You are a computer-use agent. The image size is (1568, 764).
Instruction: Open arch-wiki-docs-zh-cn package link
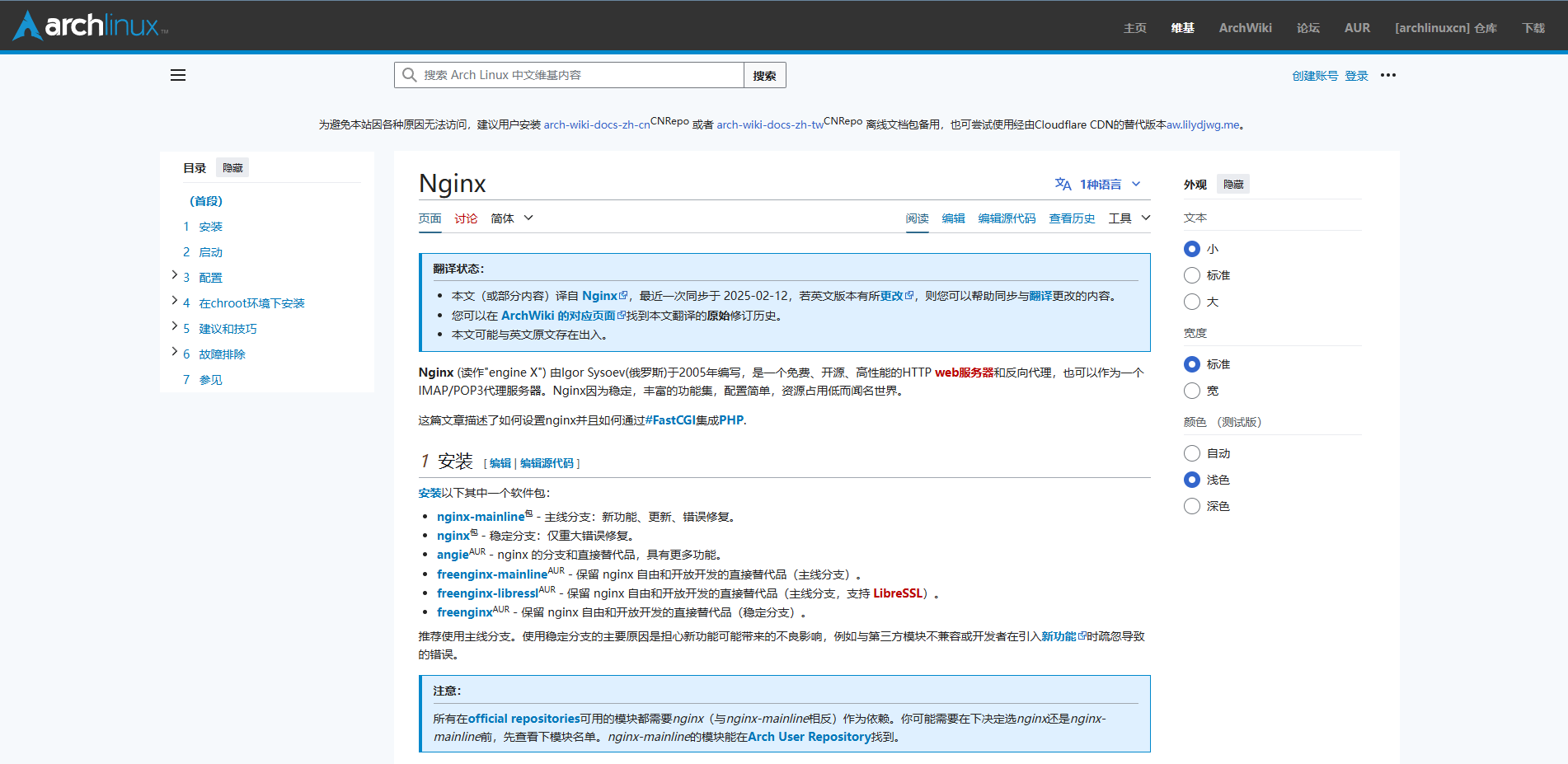coord(597,125)
